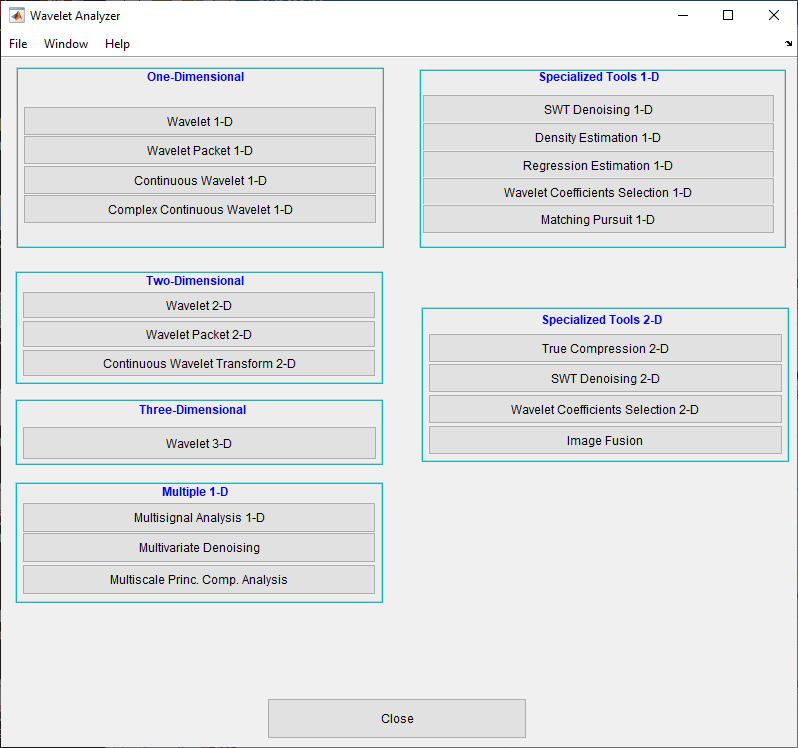This screenshot has width=798, height=748.
Task: Launch SWT Denoising 2-D
Action: [x=605, y=378]
